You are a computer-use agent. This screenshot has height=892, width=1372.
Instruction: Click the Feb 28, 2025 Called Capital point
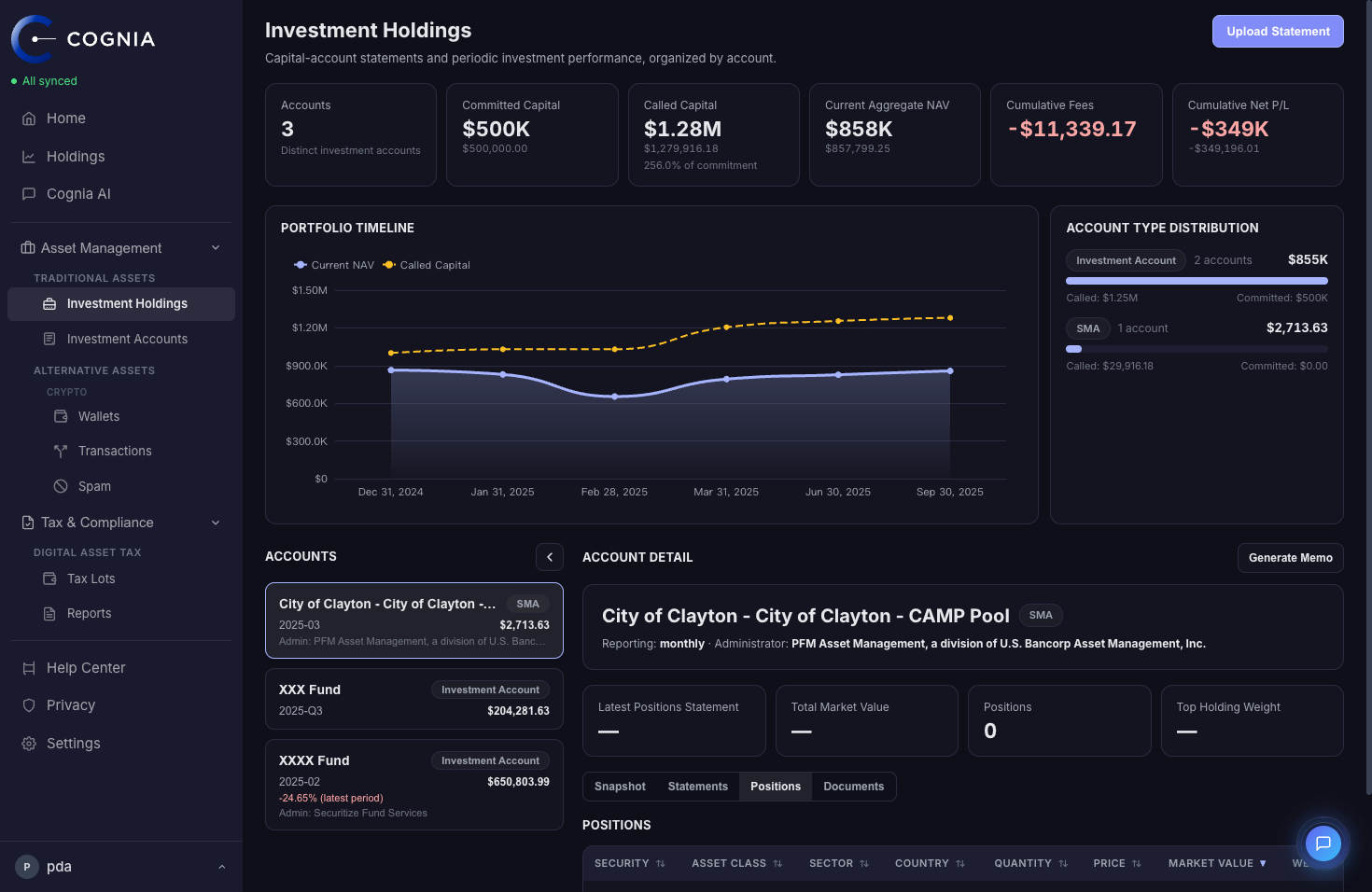pos(615,349)
